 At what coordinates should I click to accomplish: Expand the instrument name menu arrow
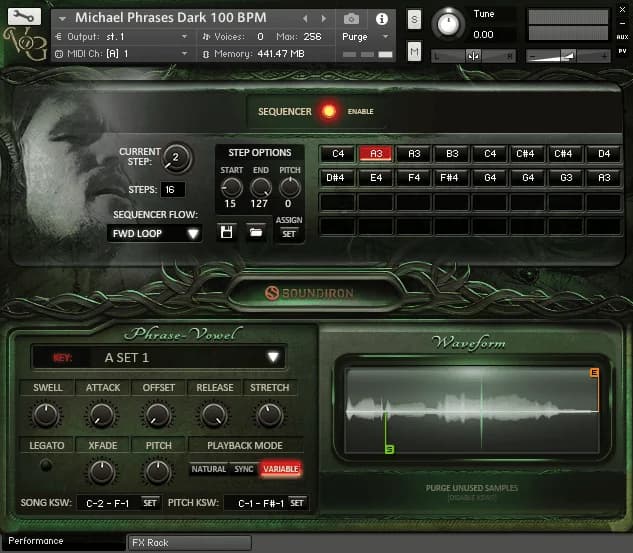click(x=62, y=19)
